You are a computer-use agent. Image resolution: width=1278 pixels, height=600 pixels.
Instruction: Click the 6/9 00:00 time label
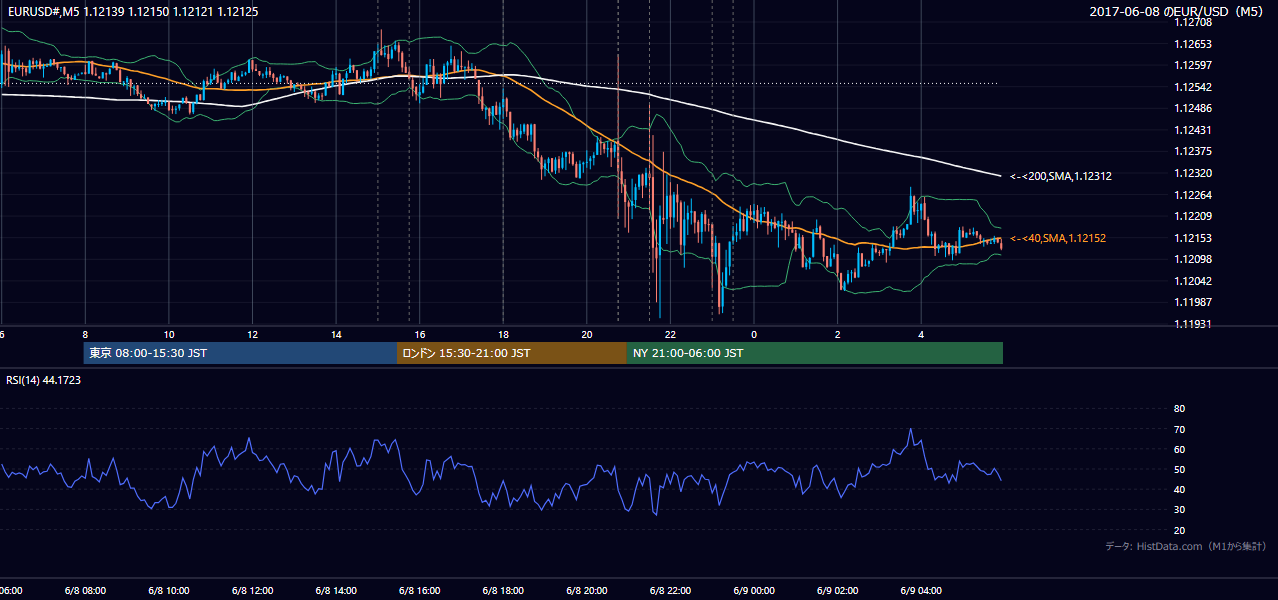[754, 590]
